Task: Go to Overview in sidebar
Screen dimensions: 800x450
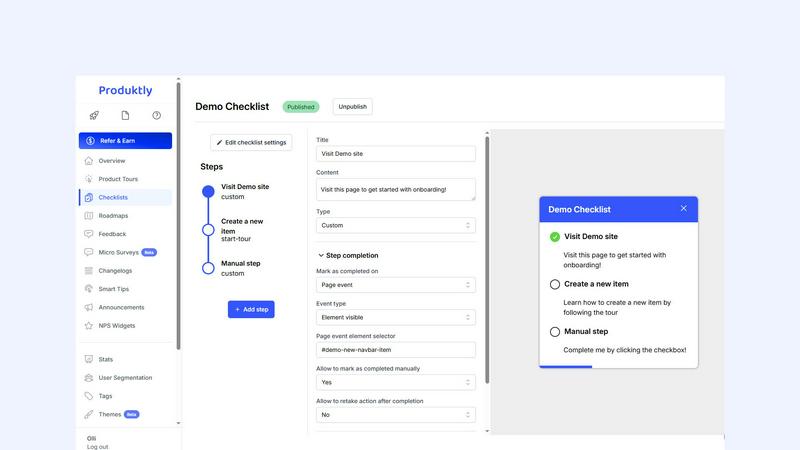Action: [112, 161]
